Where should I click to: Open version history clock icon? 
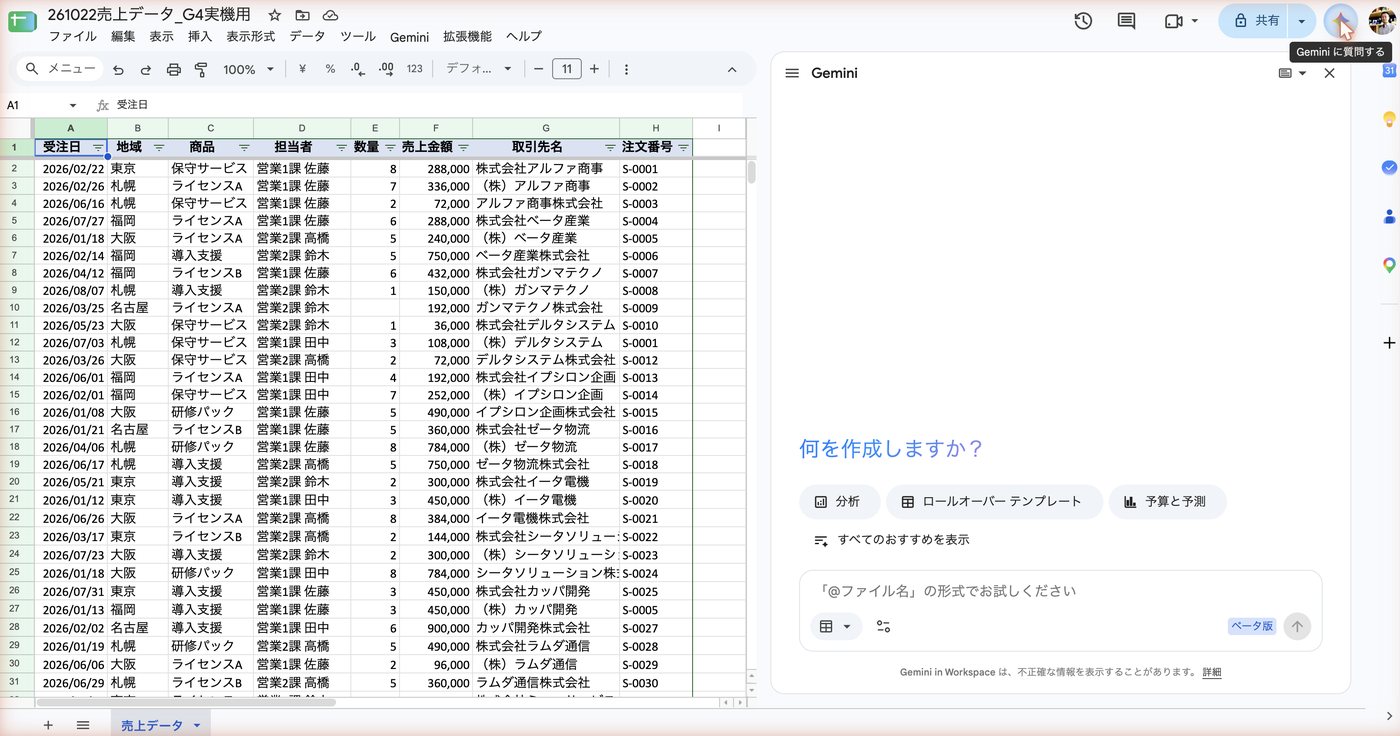[x=1083, y=21]
